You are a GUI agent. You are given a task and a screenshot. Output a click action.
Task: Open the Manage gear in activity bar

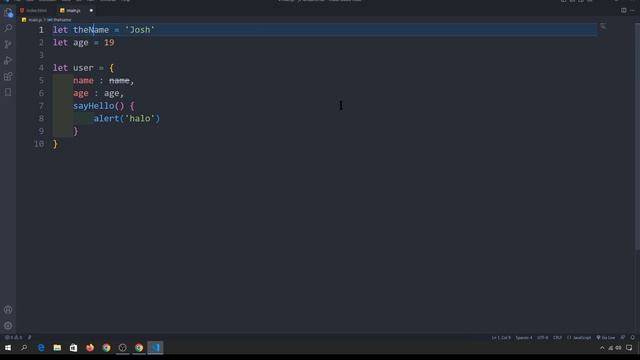8,326
